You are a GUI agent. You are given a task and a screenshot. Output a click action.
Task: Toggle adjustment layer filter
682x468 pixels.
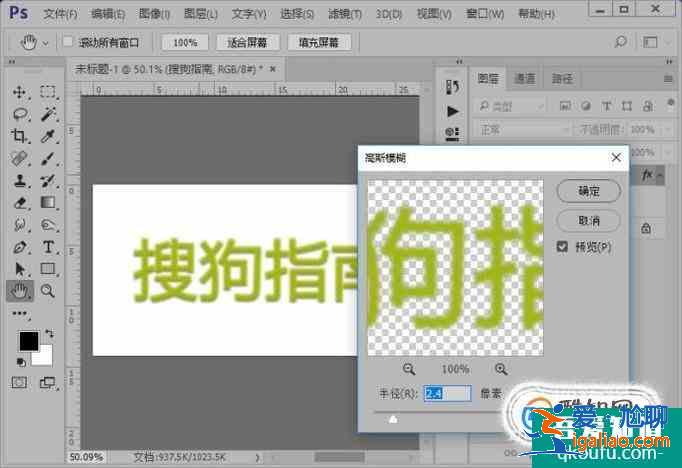click(586, 106)
